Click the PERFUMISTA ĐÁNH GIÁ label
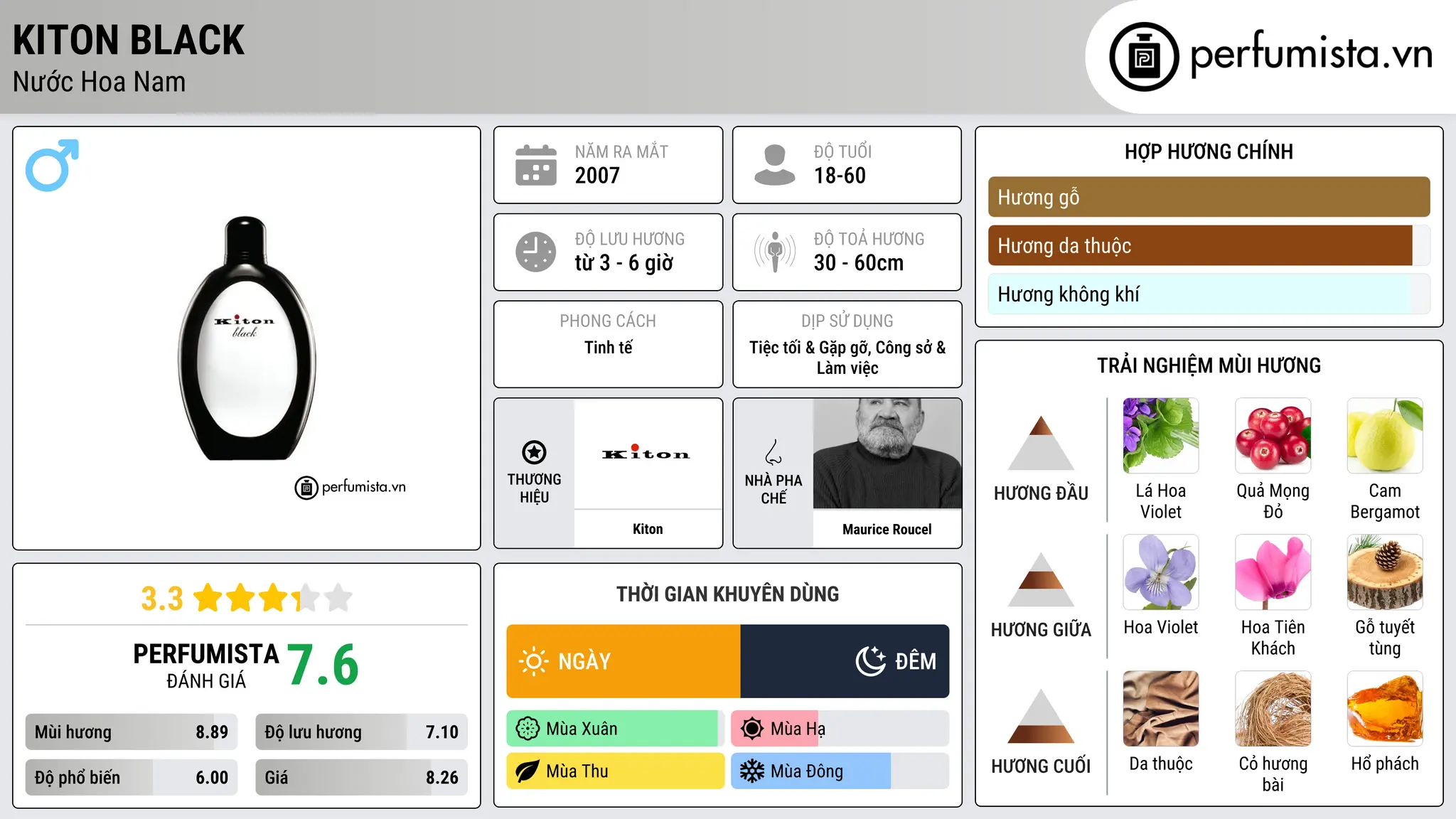Viewport: 1456px width, 819px height. pyautogui.click(x=206, y=665)
